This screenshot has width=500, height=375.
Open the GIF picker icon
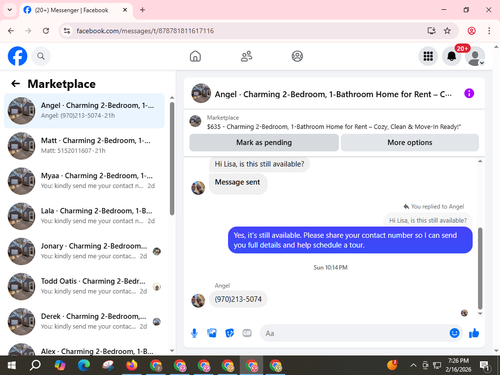247,333
